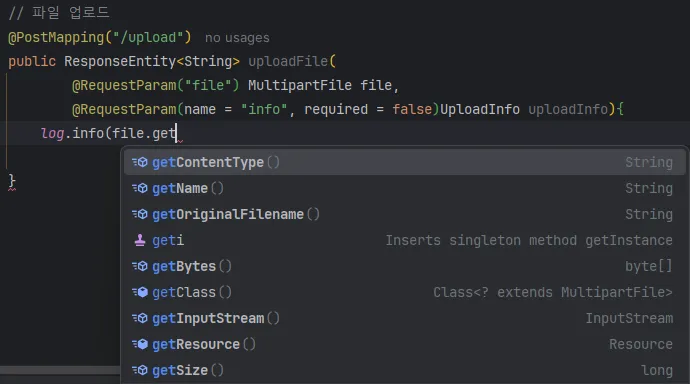This screenshot has width=690, height=384.
Task: Click the template stamp icon beside geti
Action: (x=140, y=240)
